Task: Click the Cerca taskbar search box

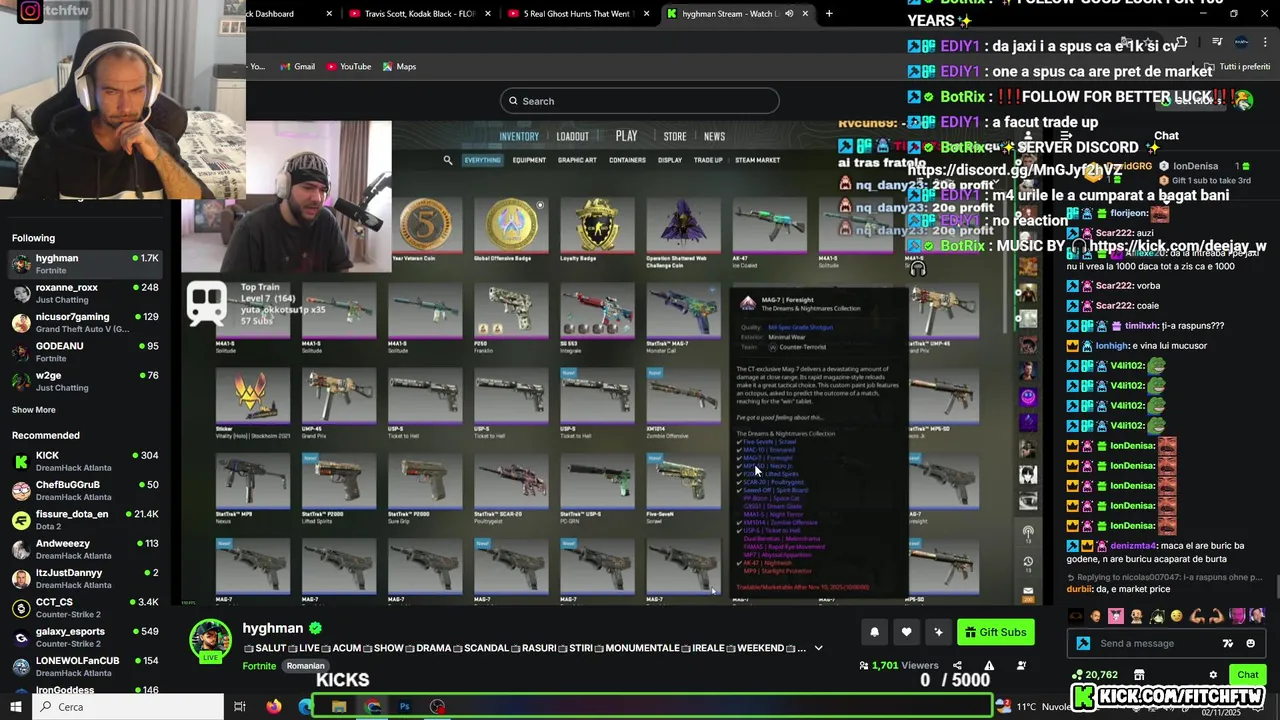Action: [128, 707]
